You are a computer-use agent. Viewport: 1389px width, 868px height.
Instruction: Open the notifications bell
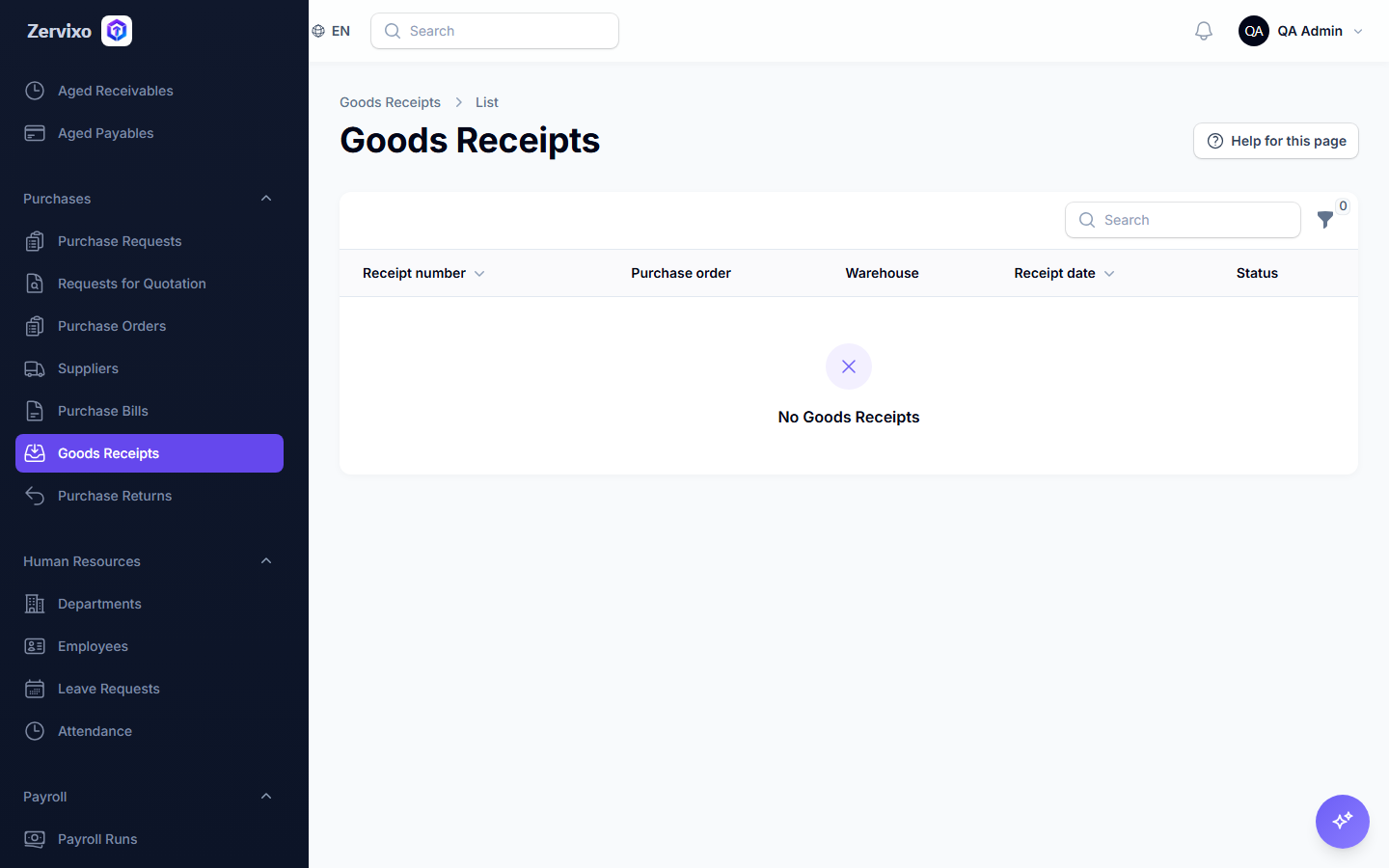tap(1204, 31)
